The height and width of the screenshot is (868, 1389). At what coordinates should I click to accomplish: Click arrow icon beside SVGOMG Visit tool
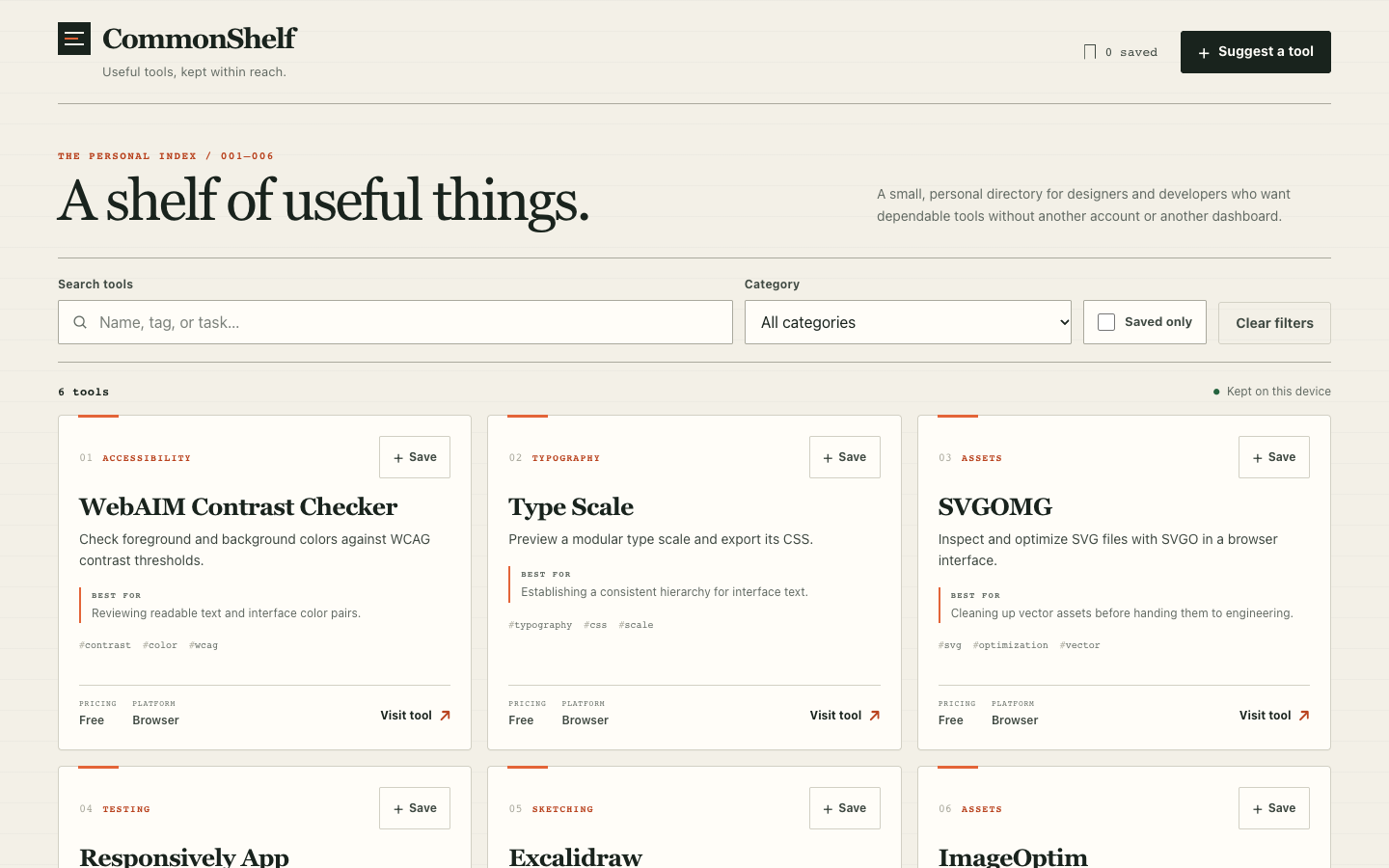click(1304, 716)
